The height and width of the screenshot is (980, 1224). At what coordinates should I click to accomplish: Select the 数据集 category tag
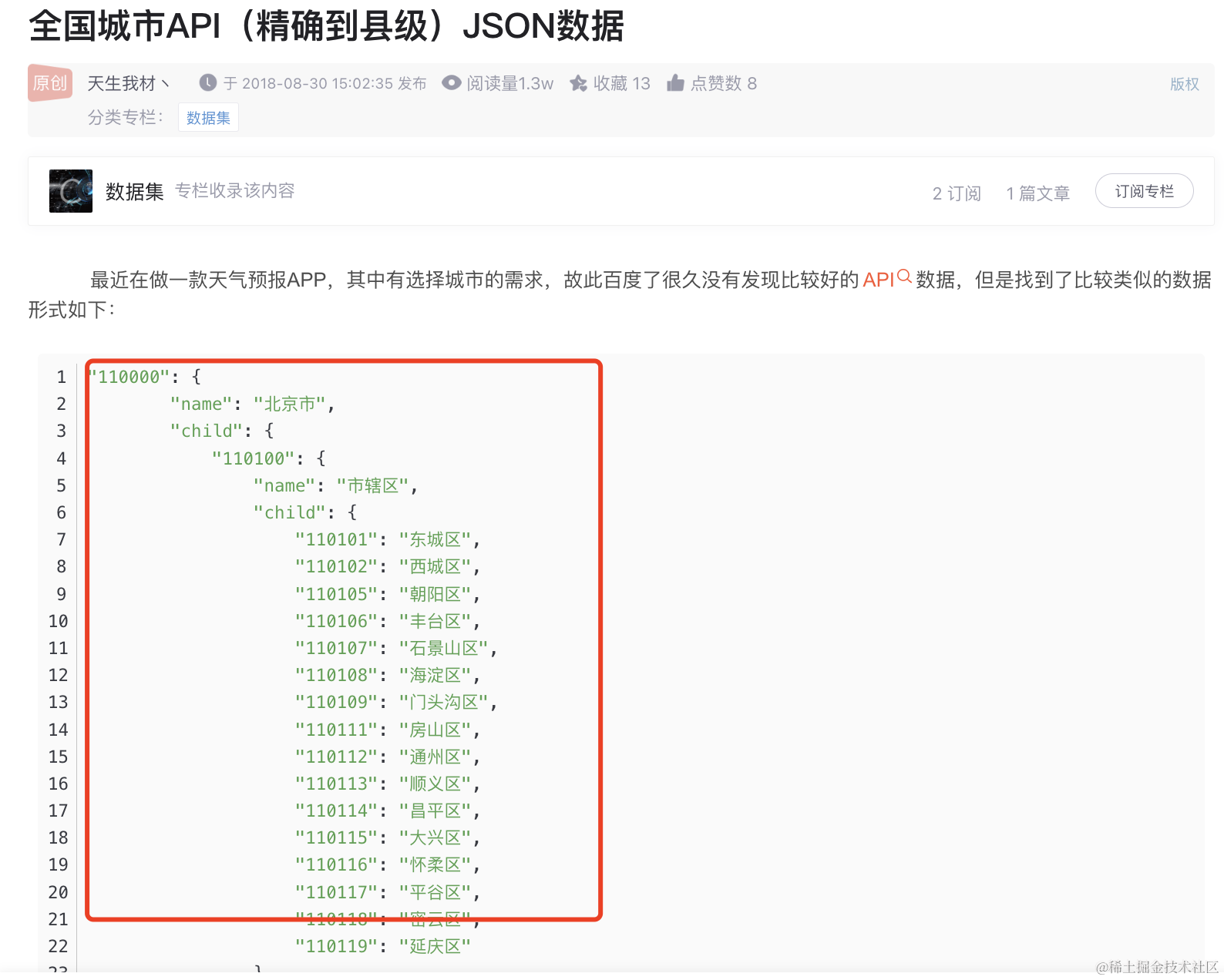208,118
